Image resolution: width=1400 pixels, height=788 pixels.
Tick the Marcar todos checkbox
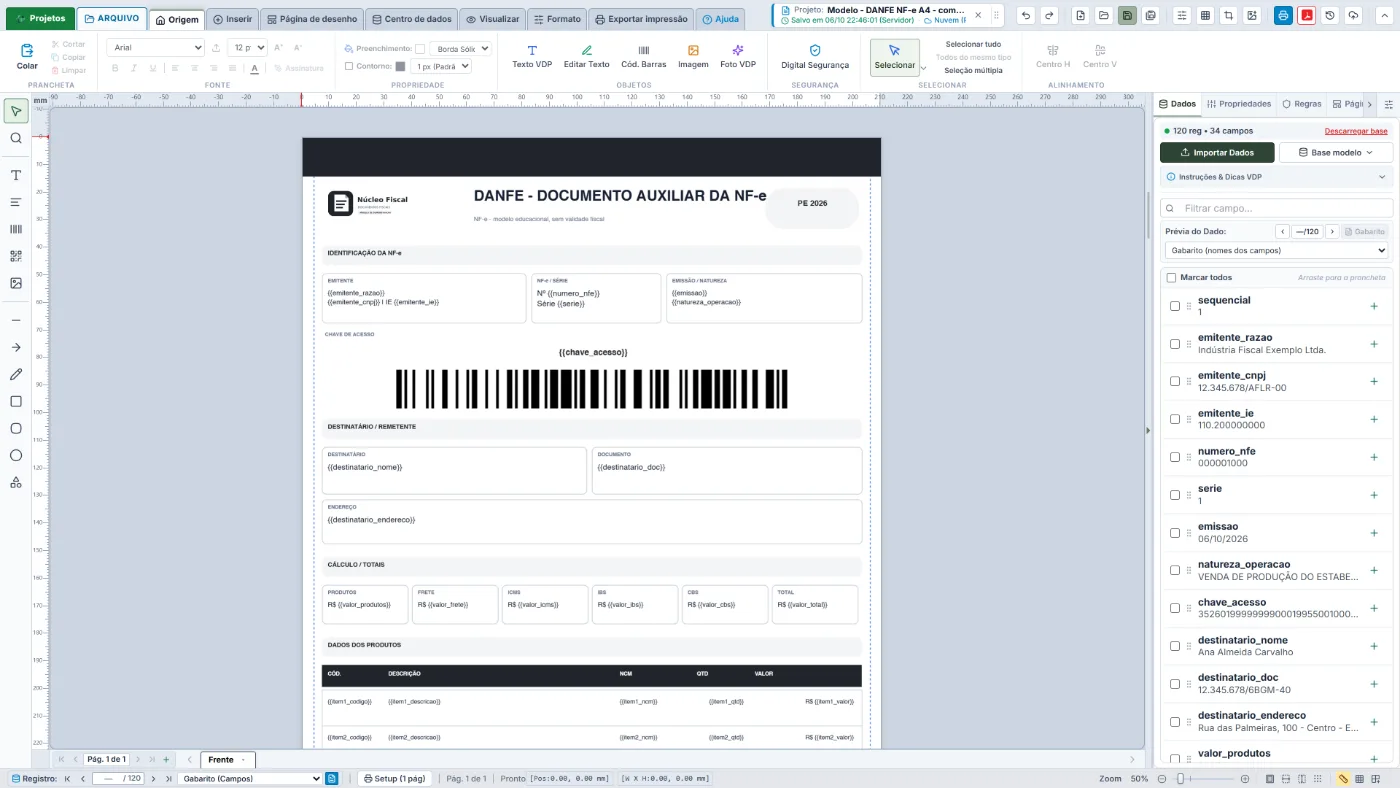click(x=1171, y=277)
